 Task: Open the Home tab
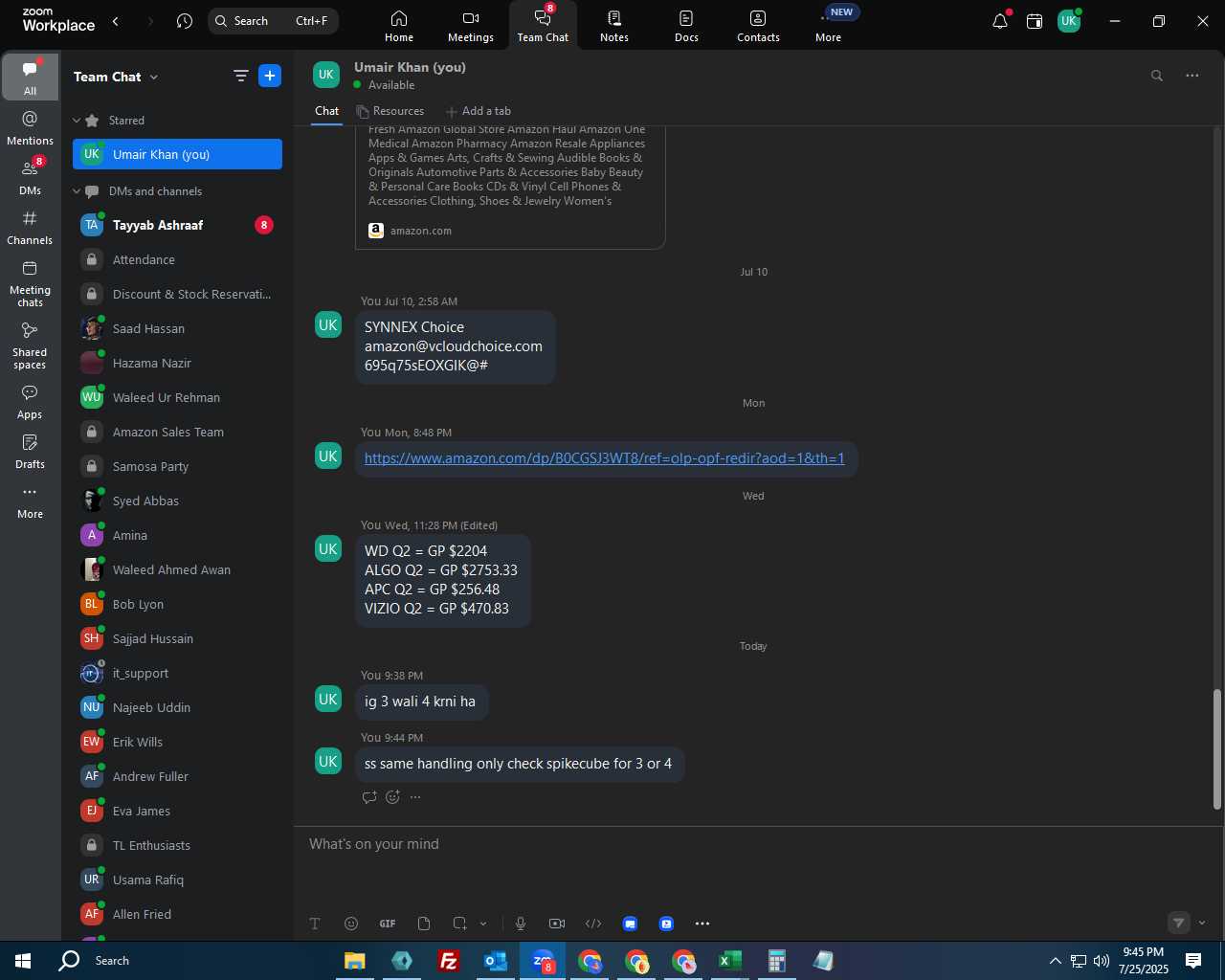tap(399, 26)
